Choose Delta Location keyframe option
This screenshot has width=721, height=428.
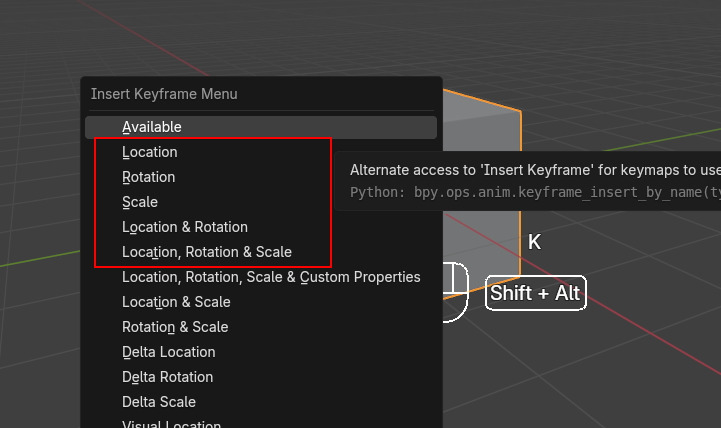(261, 352)
